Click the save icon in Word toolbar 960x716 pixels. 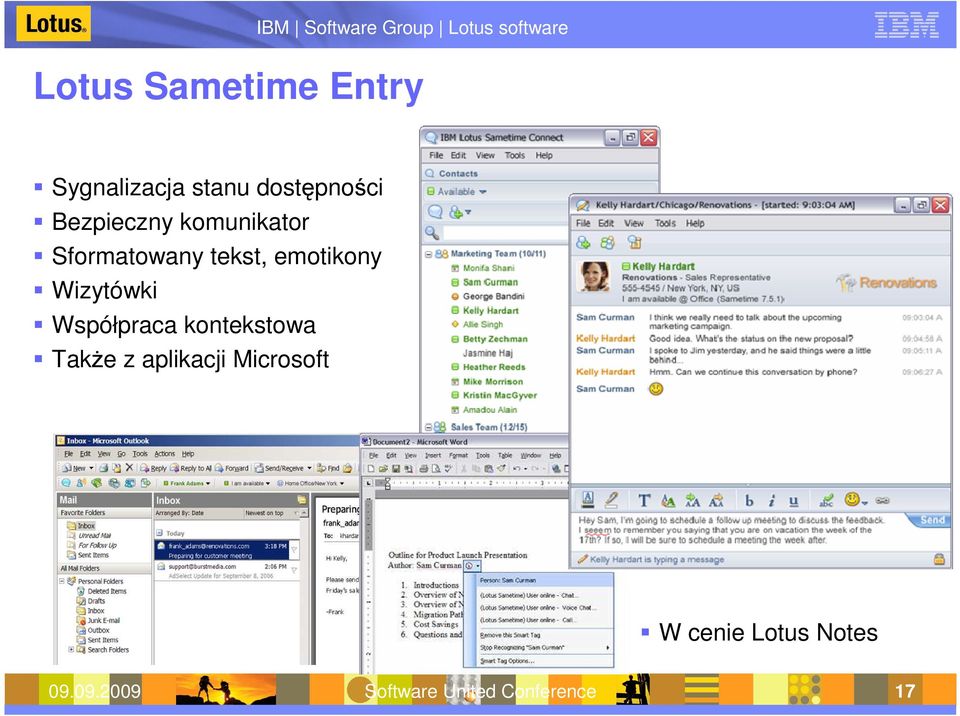[396, 469]
